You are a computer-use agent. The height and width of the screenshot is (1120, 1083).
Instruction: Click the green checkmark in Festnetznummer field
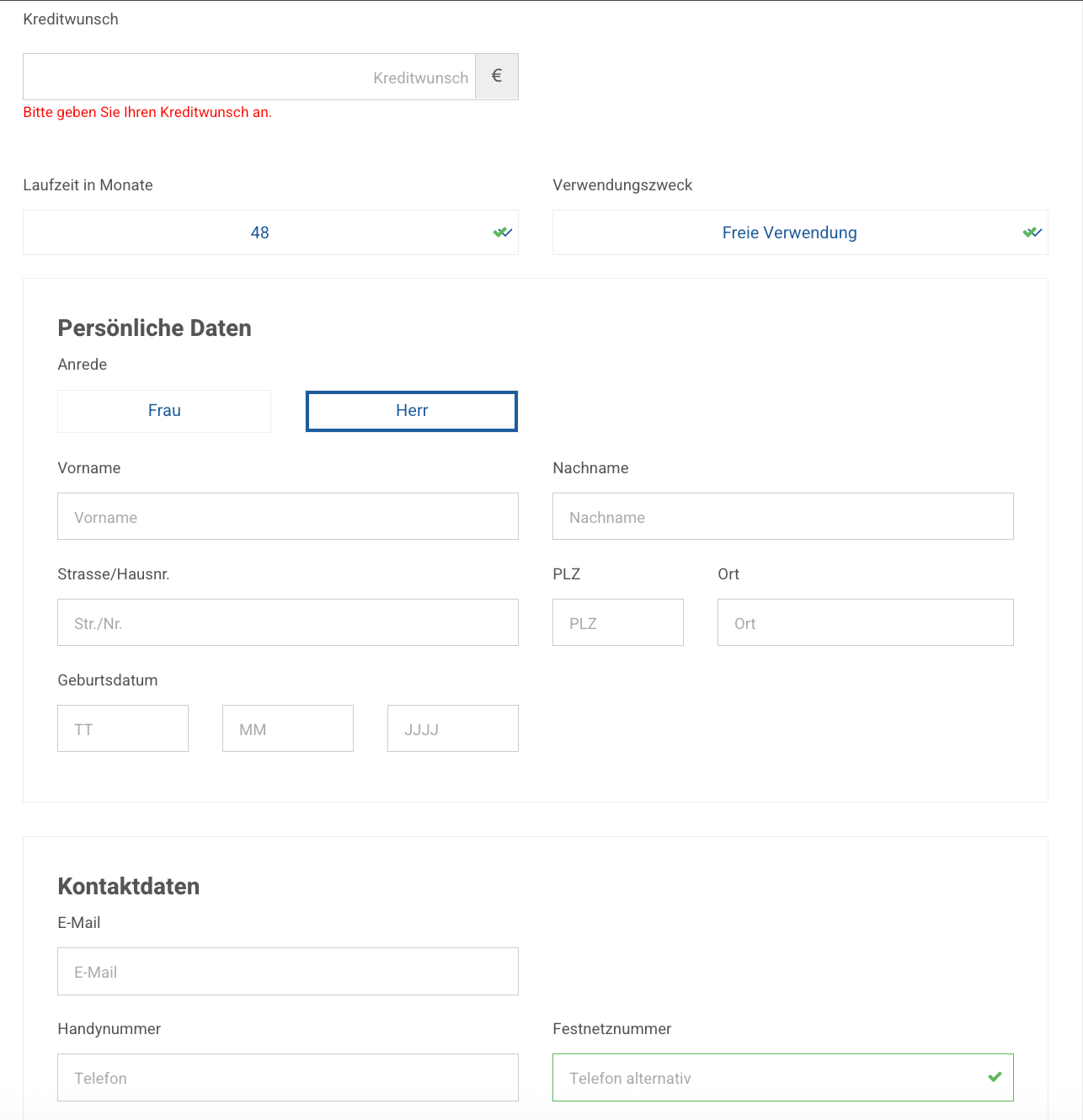995,1077
